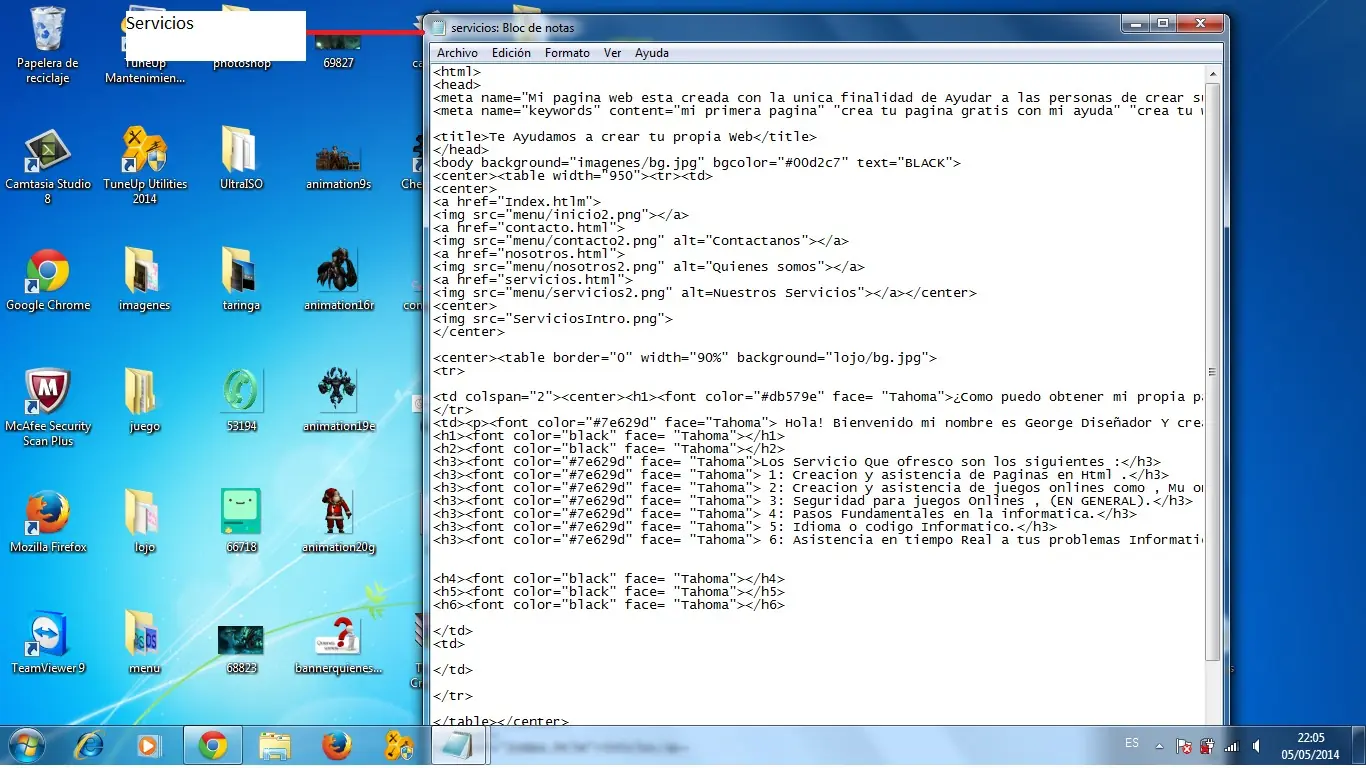Open Windows Explorer from the taskbar
The height and width of the screenshot is (768, 1366).
(x=274, y=746)
